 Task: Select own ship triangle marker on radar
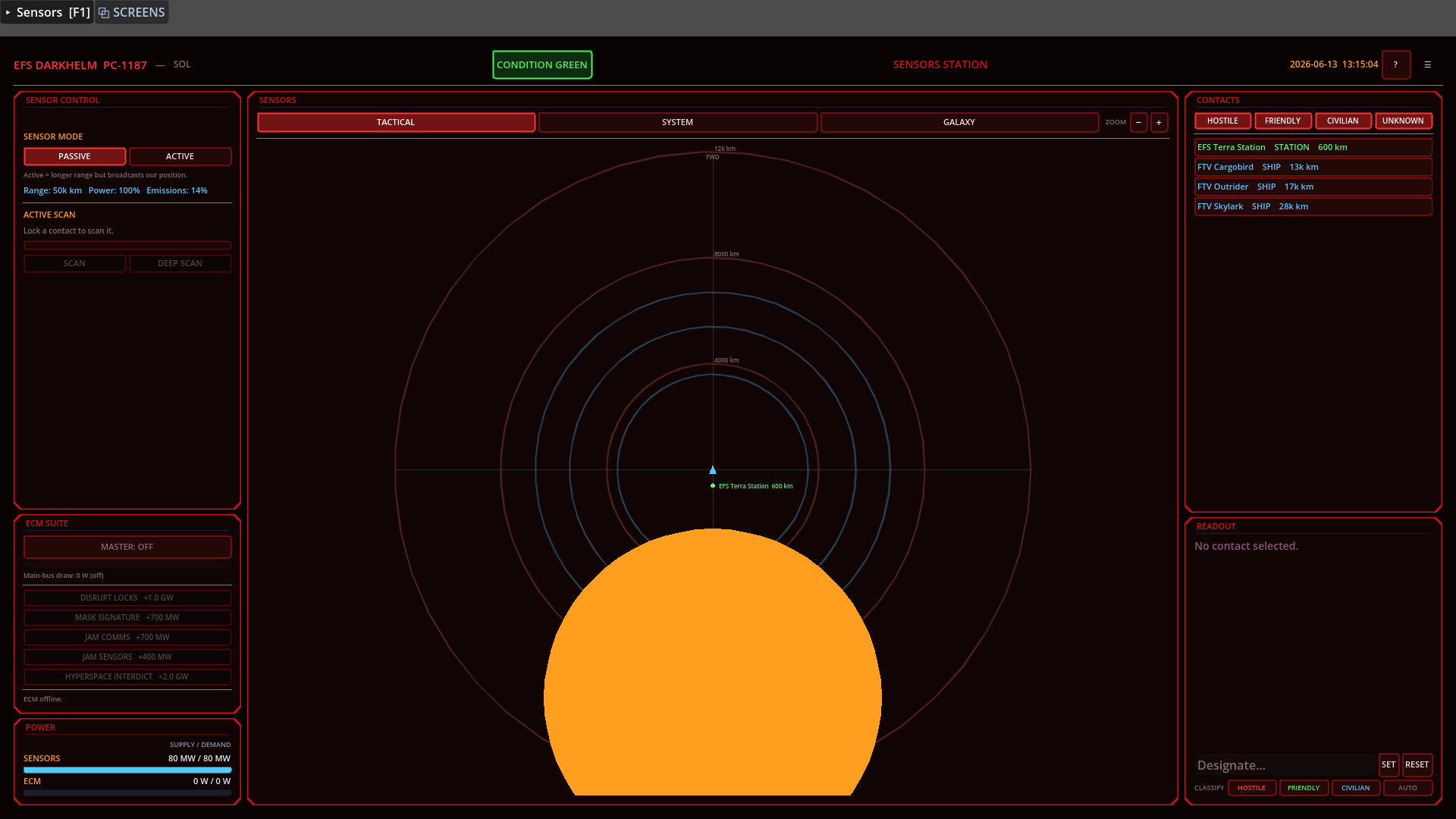coord(713,470)
